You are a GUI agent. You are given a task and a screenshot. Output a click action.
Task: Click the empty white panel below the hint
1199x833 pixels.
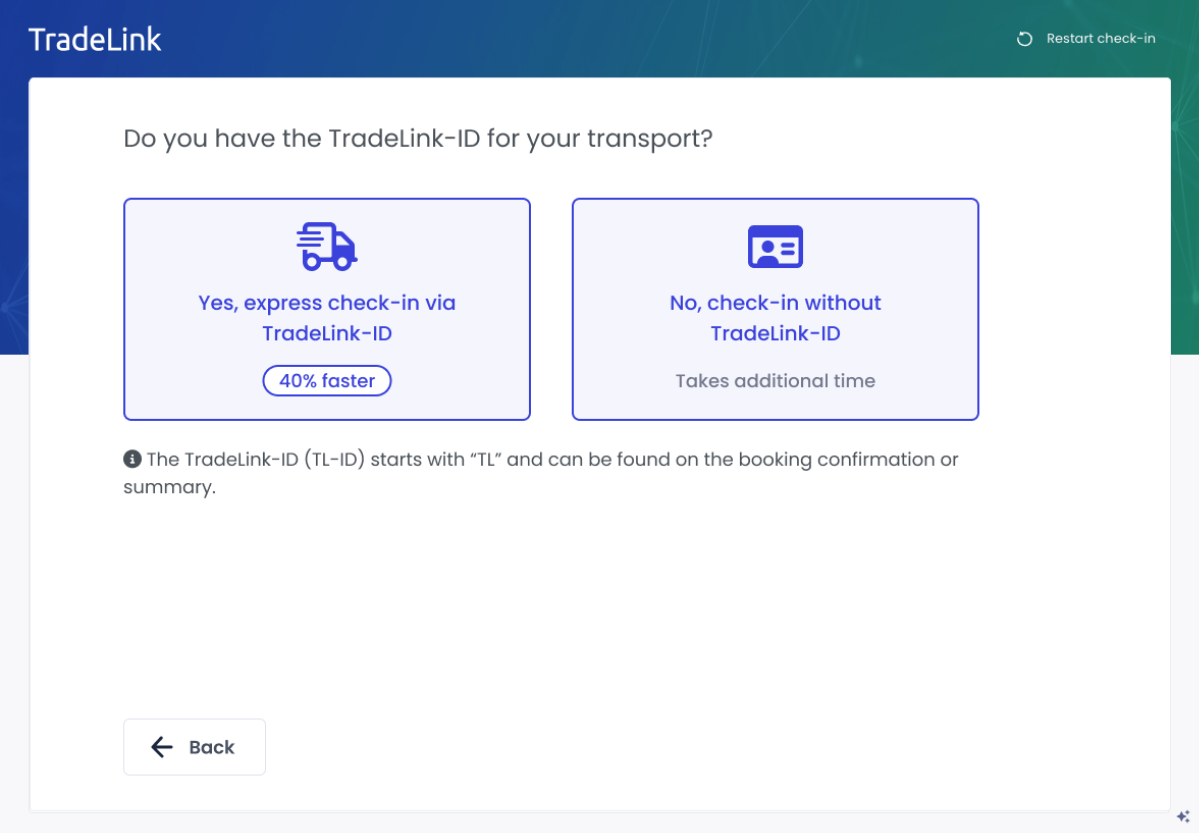point(600,610)
